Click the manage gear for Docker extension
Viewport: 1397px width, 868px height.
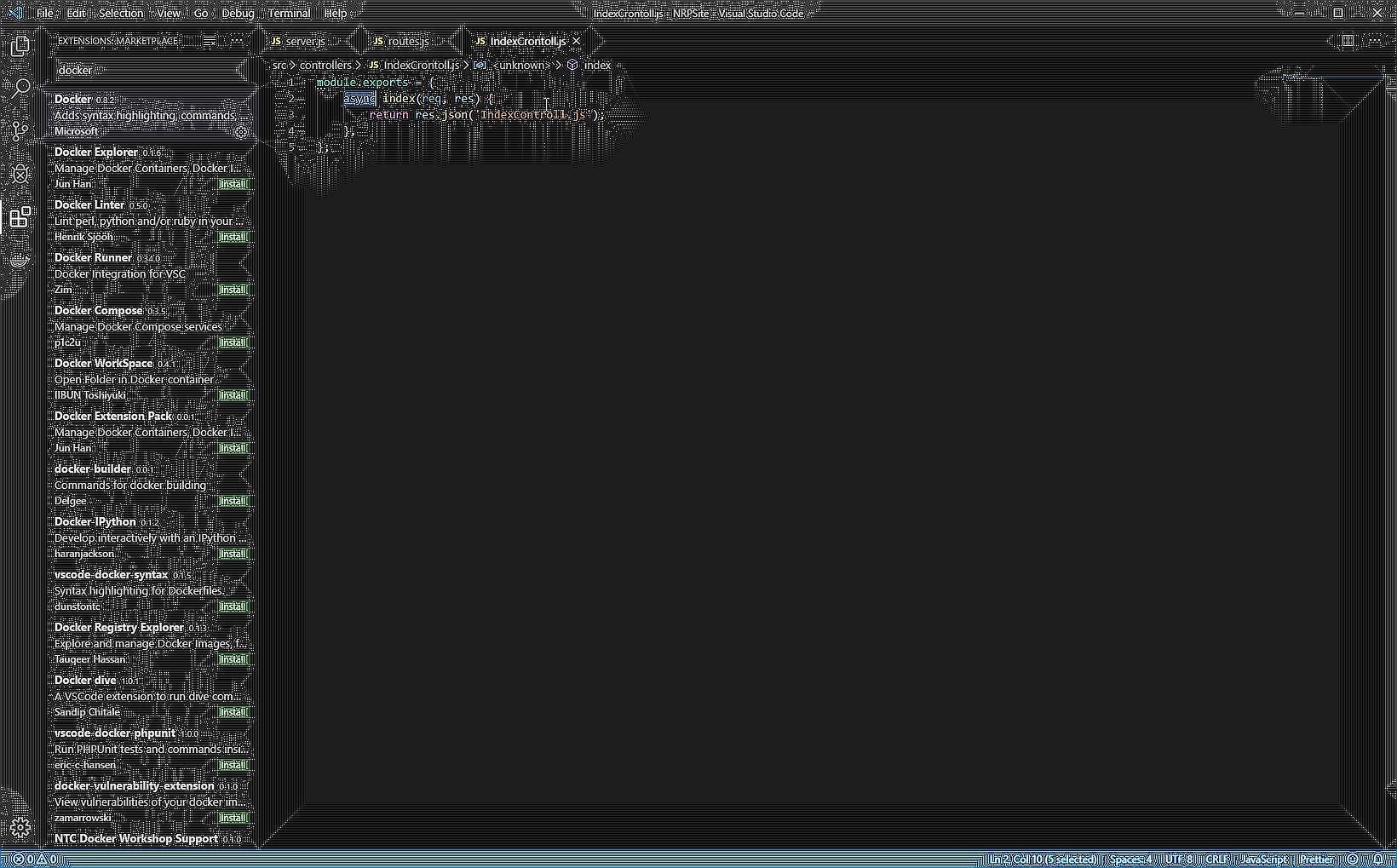[x=241, y=132]
